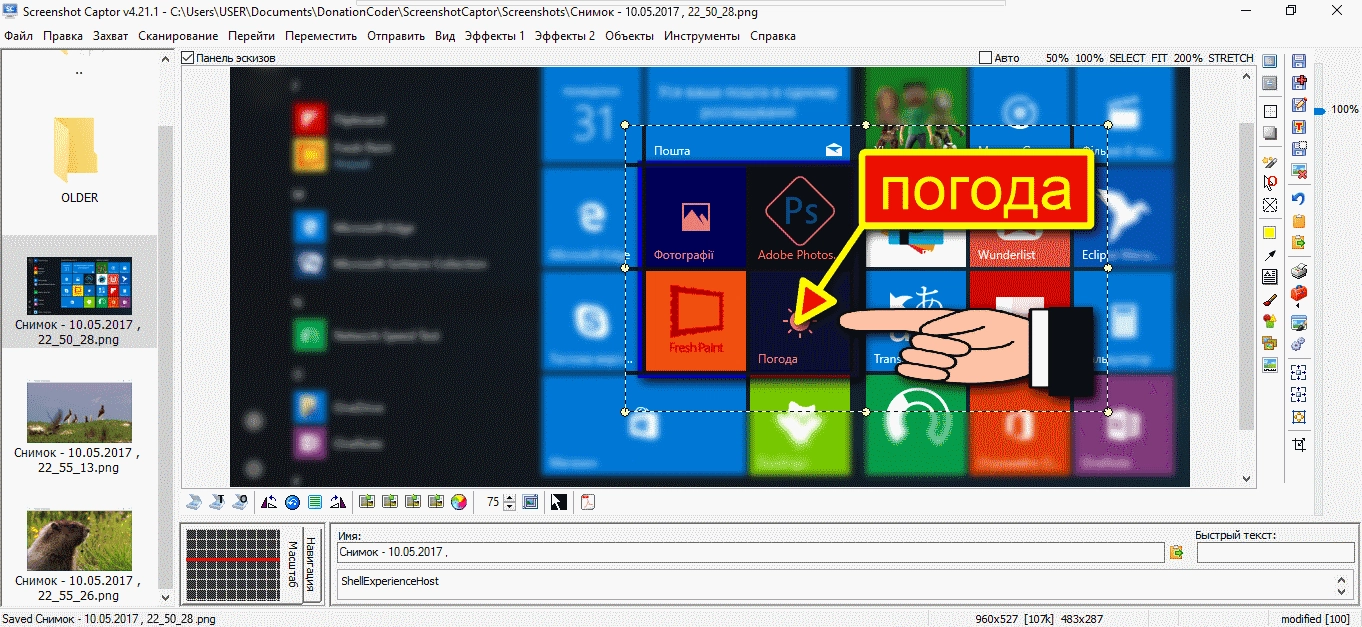The image size is (1362, 627).
Task: Open the Сканирование menu
Action: tap(178, 36)
